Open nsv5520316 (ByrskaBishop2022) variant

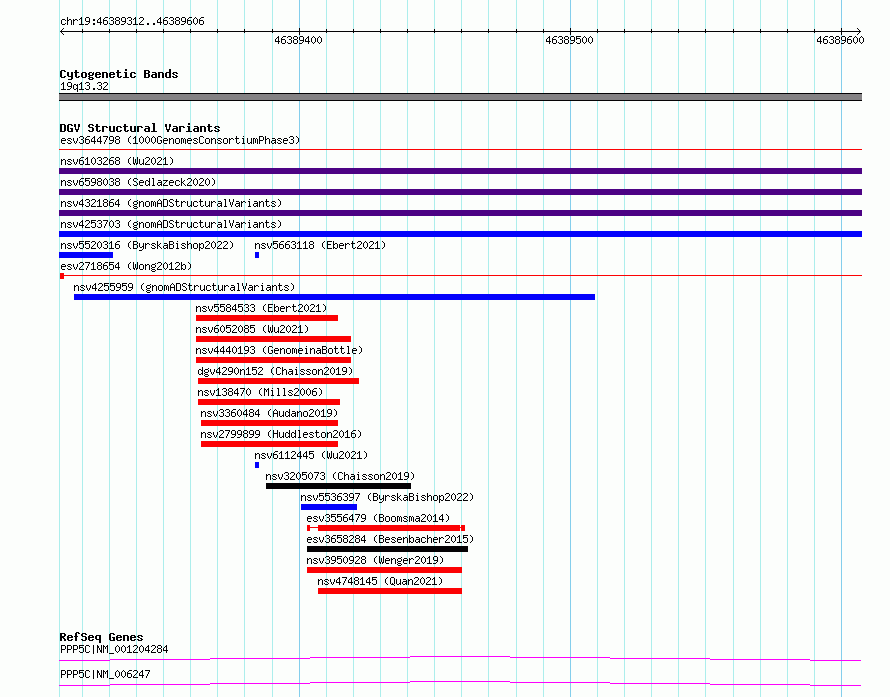point(147,245)
